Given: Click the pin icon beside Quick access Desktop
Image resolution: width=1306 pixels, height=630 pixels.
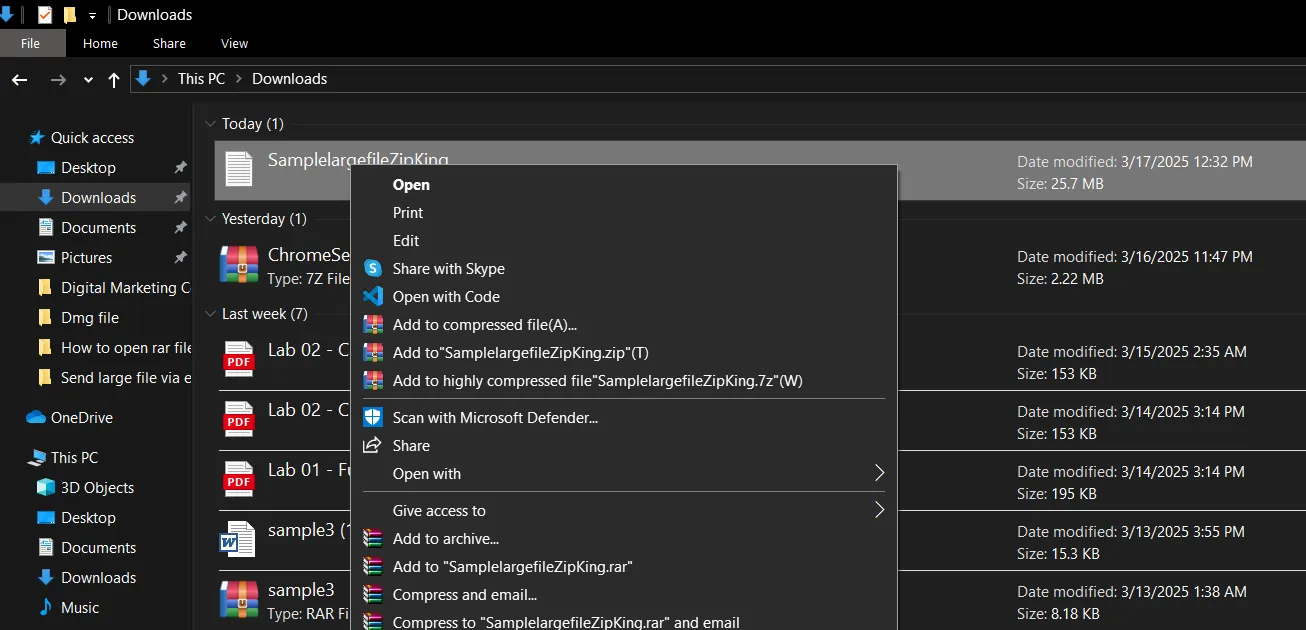Looking at the screenshot, I should [180, 168].
